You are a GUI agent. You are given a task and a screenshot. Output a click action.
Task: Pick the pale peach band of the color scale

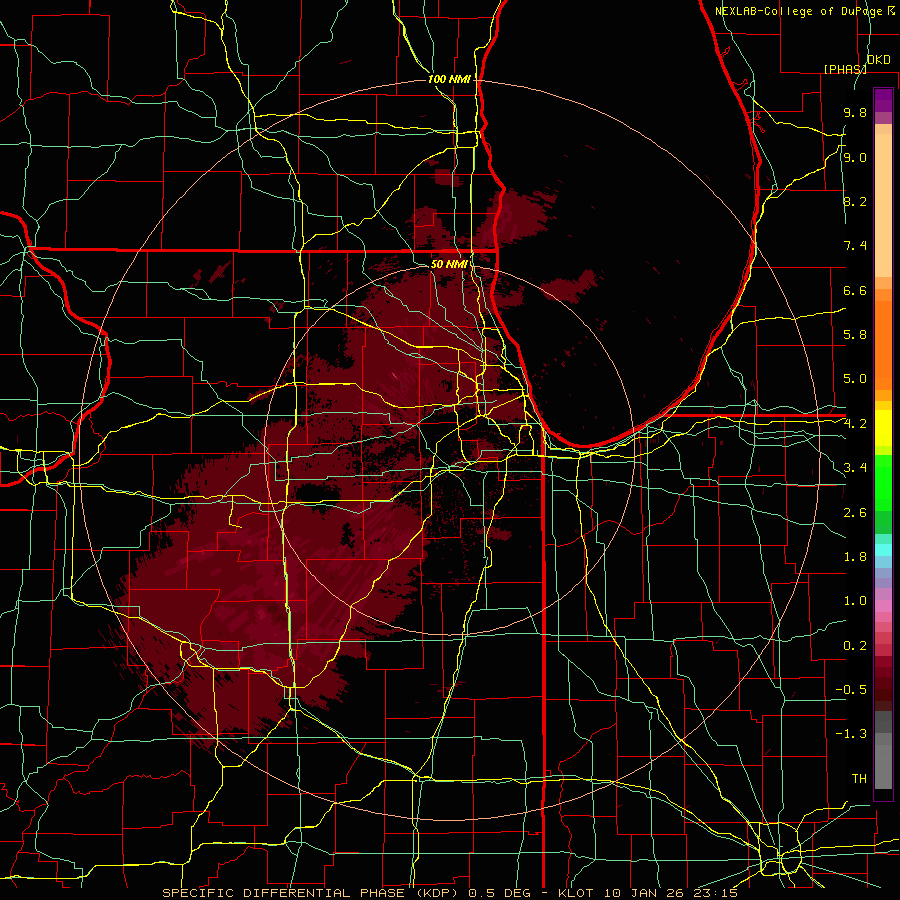point(883,206)
